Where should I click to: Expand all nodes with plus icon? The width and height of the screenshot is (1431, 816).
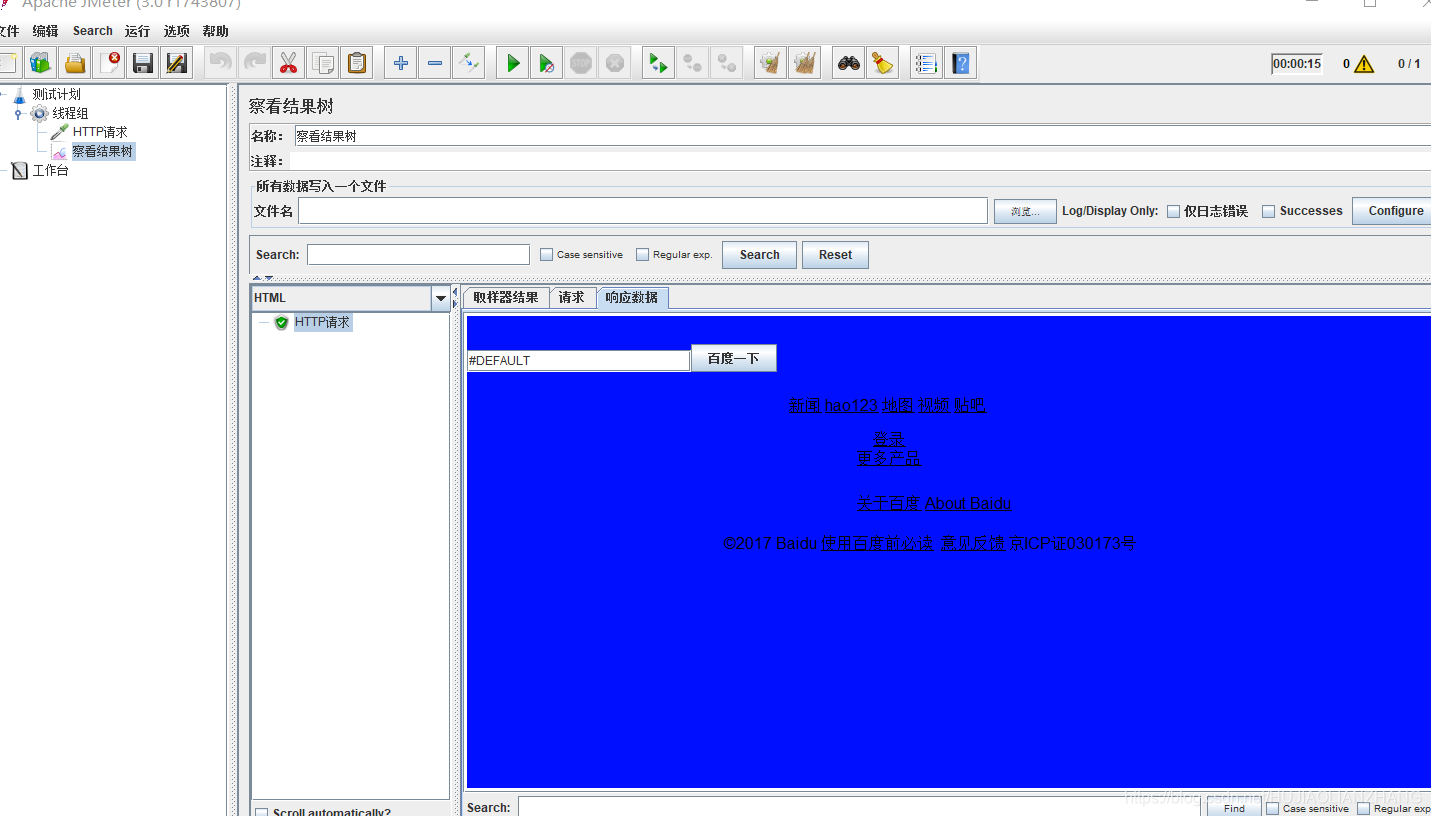click(401, 64)
